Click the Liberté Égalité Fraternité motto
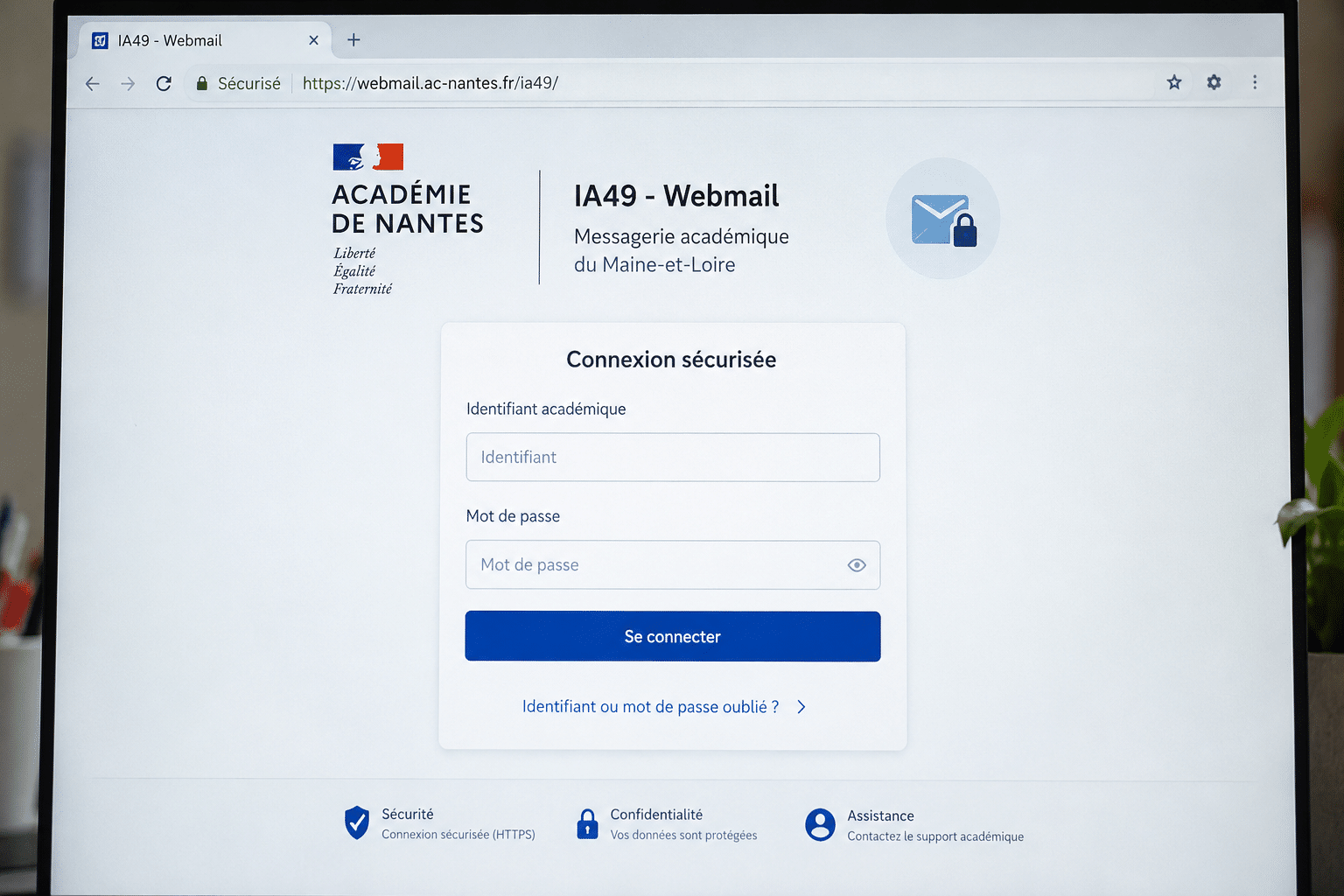Image resolution: width=1344 pixels, height=896 pixels. [362, 271]
